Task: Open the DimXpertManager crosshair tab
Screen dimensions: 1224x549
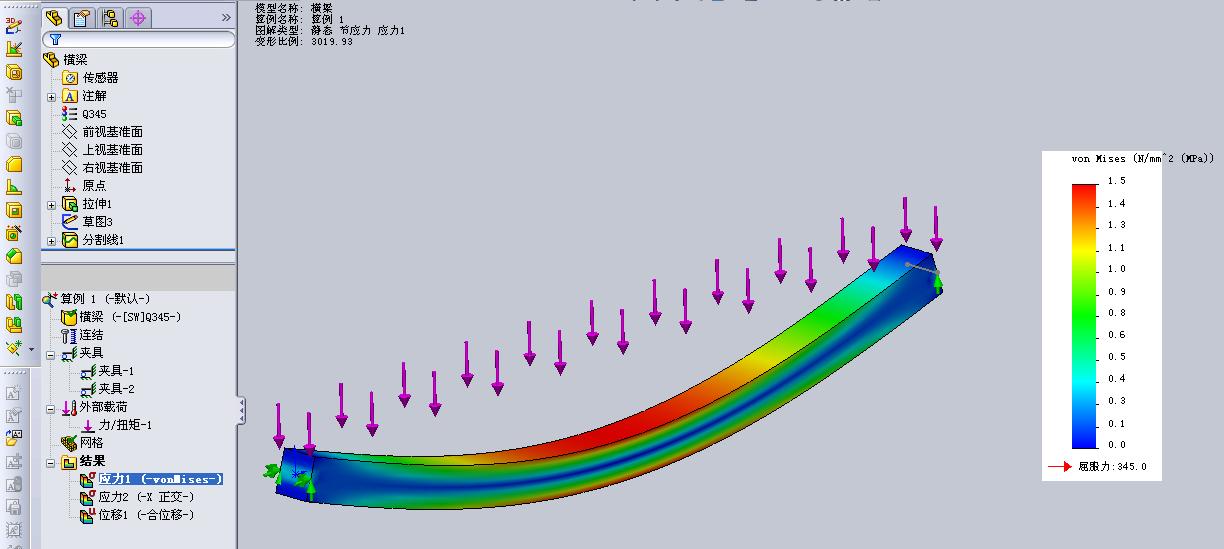Action: tap(138, 17)
